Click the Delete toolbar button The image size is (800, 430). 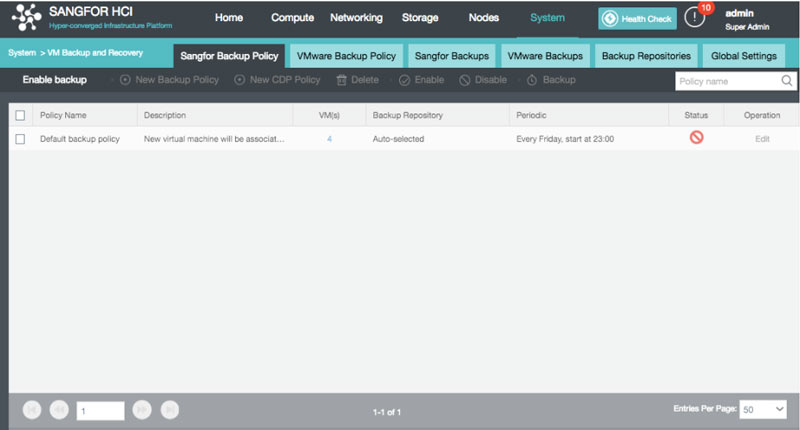pyautogui.click(x=358, y=80)
